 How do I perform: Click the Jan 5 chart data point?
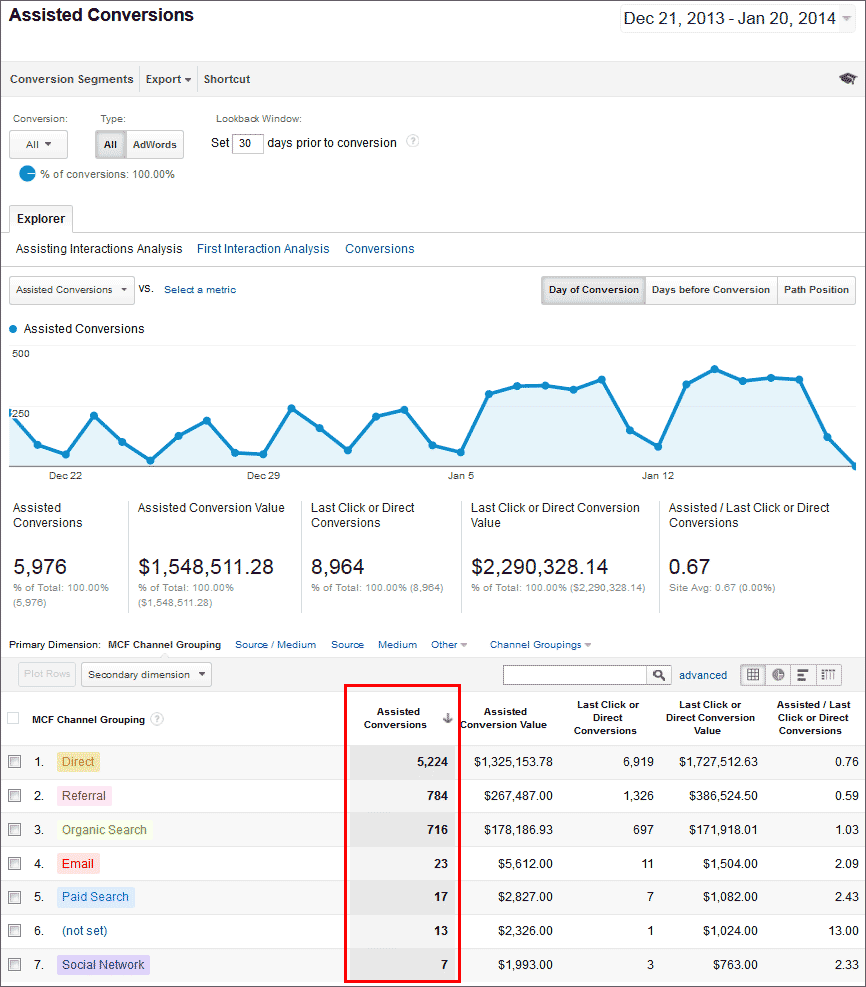(460, 453)
